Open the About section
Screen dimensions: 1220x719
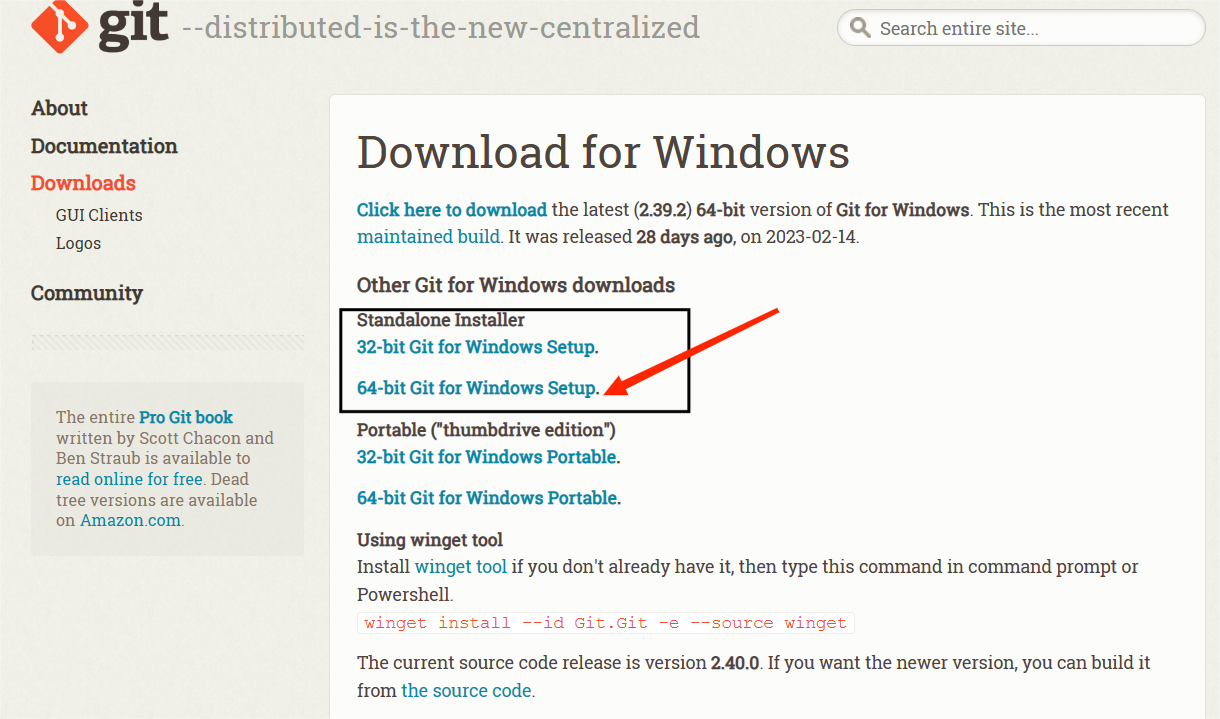[59, 108]
